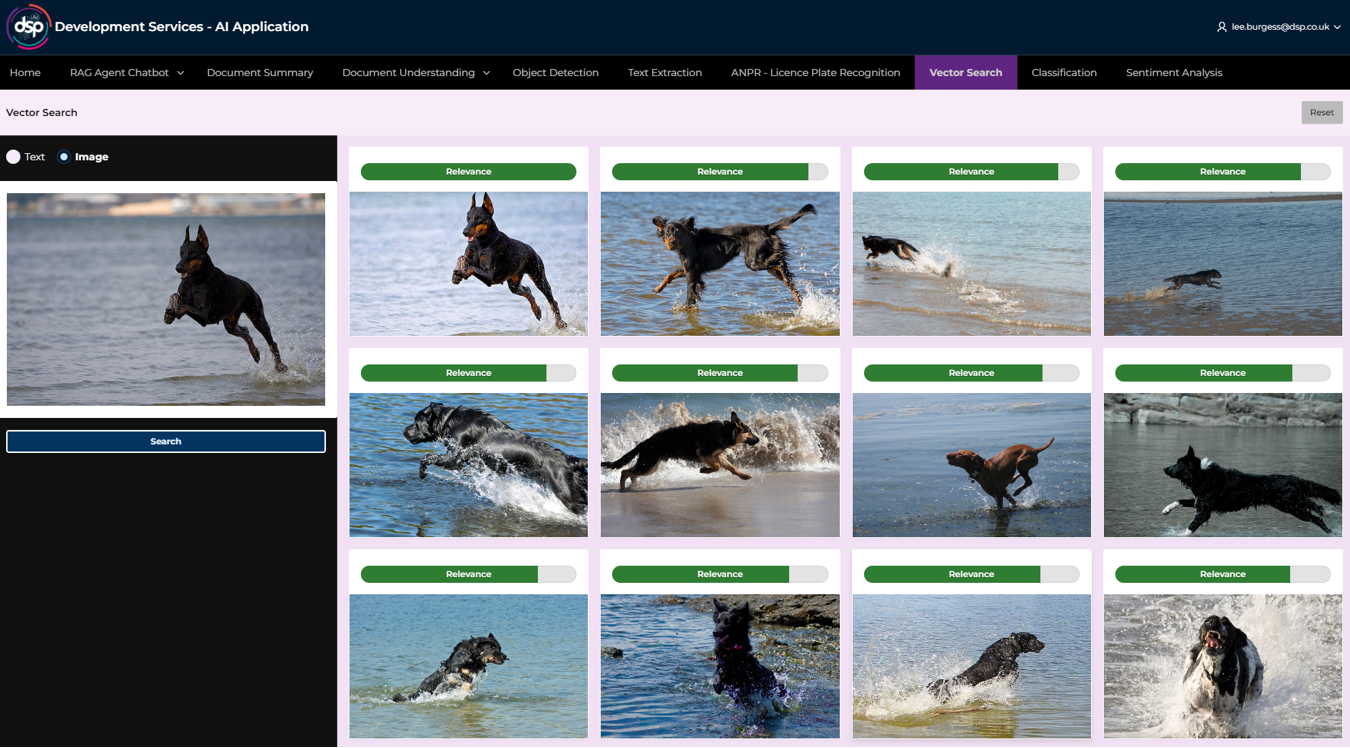Viewport: 1350px width, 748px height.
Task: Select the brown dog running result image
Action: point(971,465)
